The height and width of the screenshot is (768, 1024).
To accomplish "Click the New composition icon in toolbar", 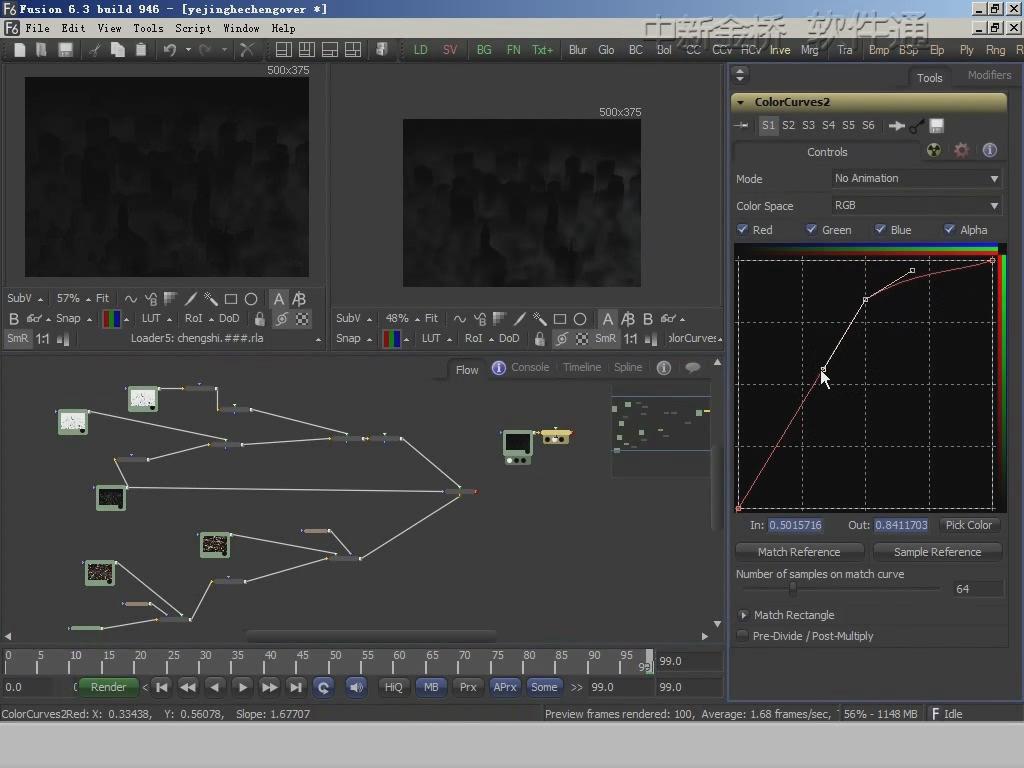I will (x=20, y=50).
